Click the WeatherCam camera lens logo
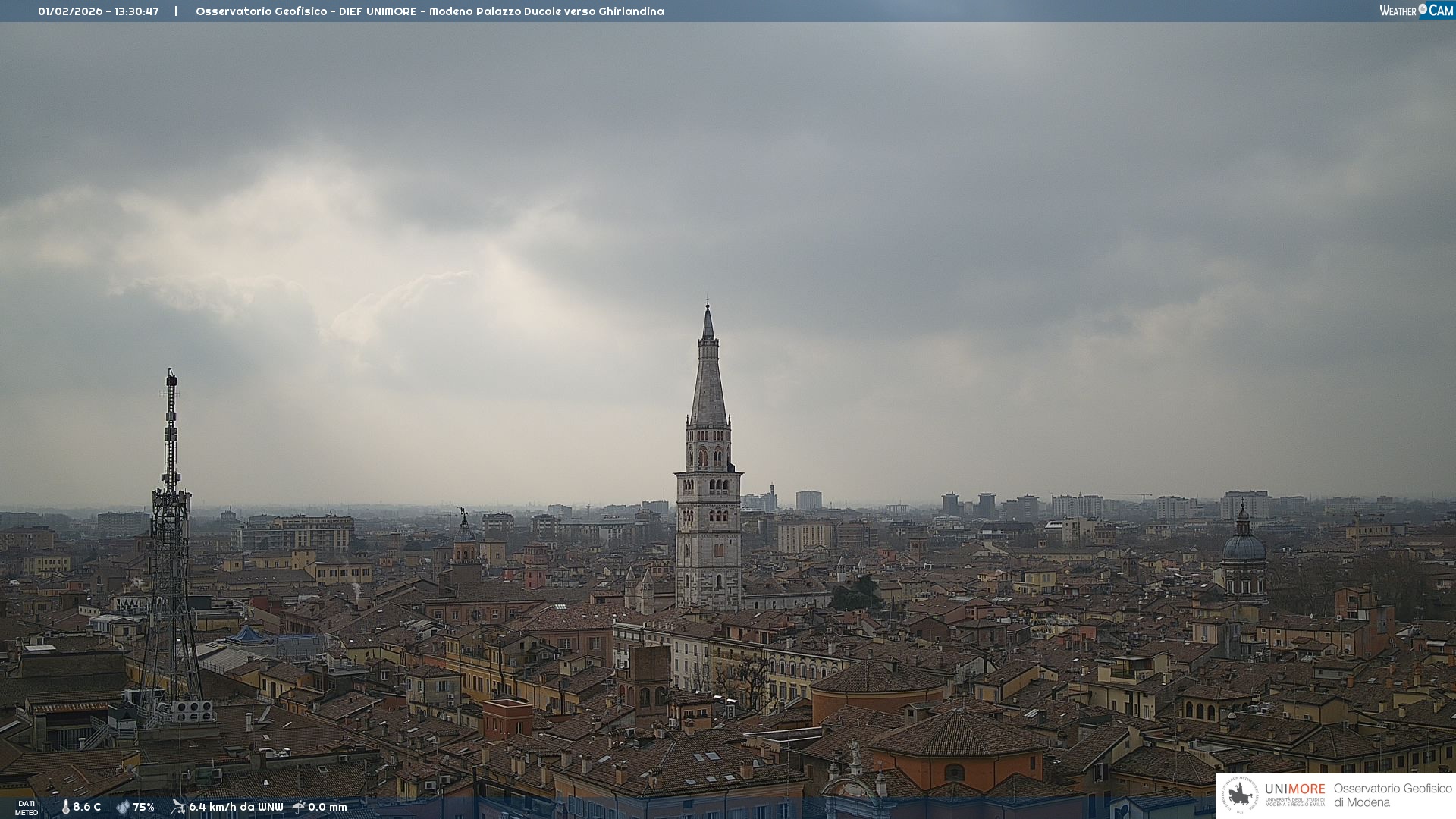Viewport: 1456px width, 819px height. coord(1423,9)
